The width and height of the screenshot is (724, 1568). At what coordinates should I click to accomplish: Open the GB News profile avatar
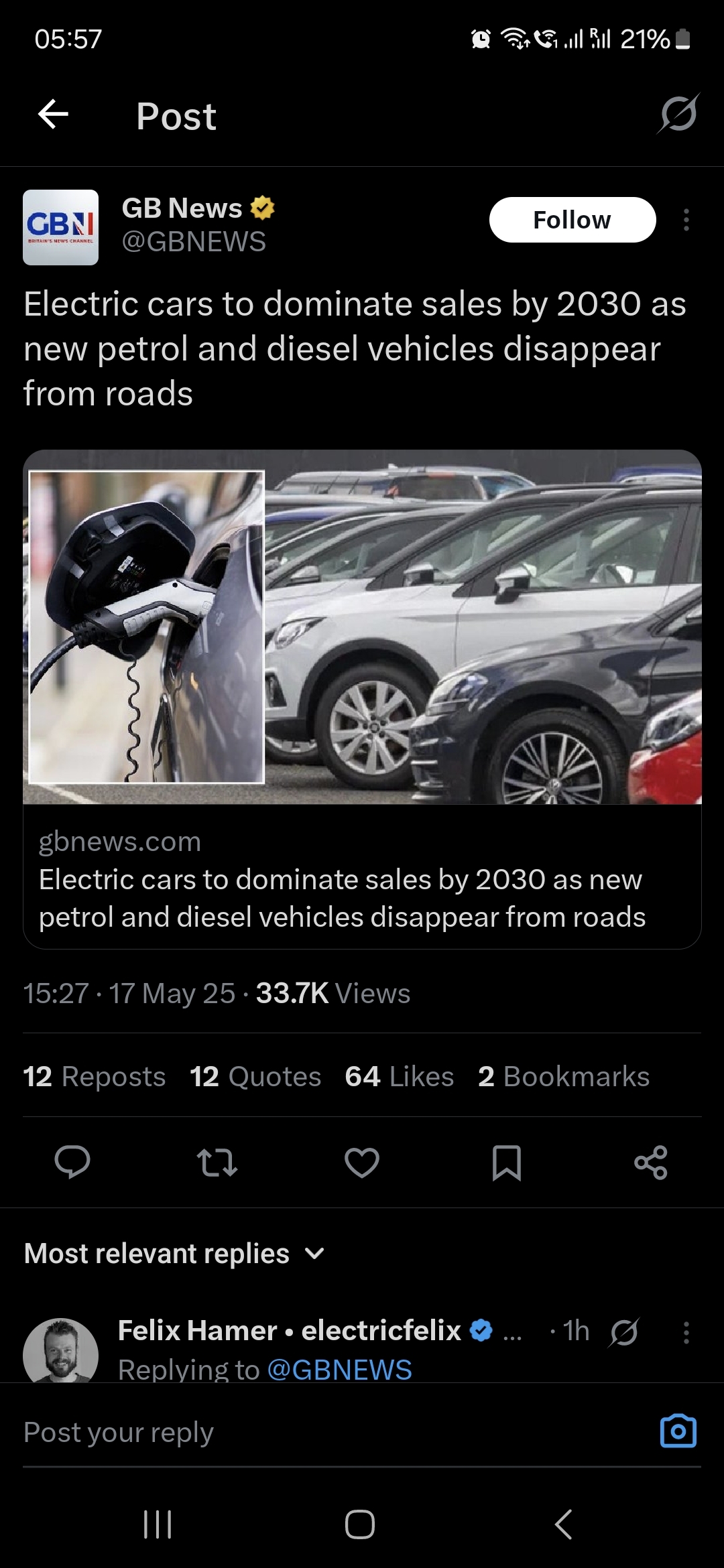[x=60, y=227]
